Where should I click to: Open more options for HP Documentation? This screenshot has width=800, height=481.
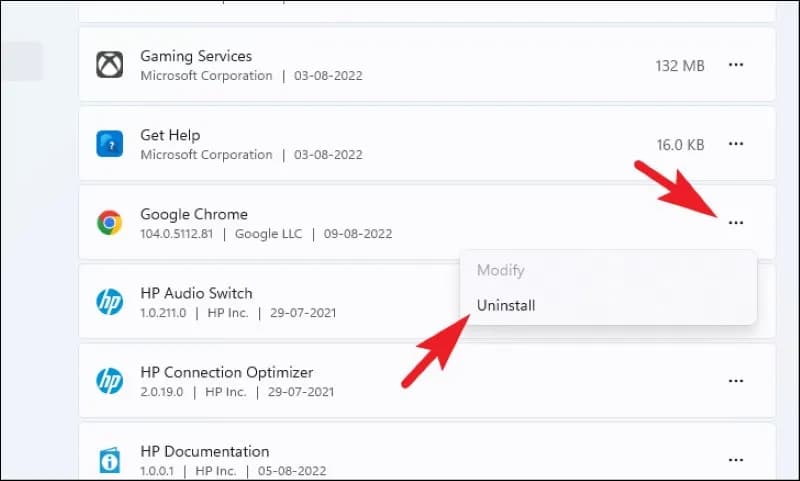(736, 460)
